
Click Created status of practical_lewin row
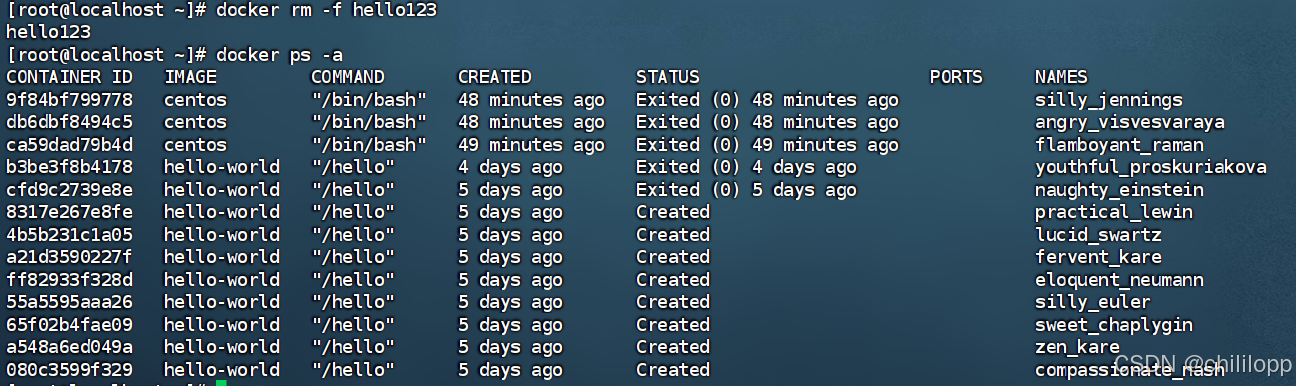click(672, 212)
